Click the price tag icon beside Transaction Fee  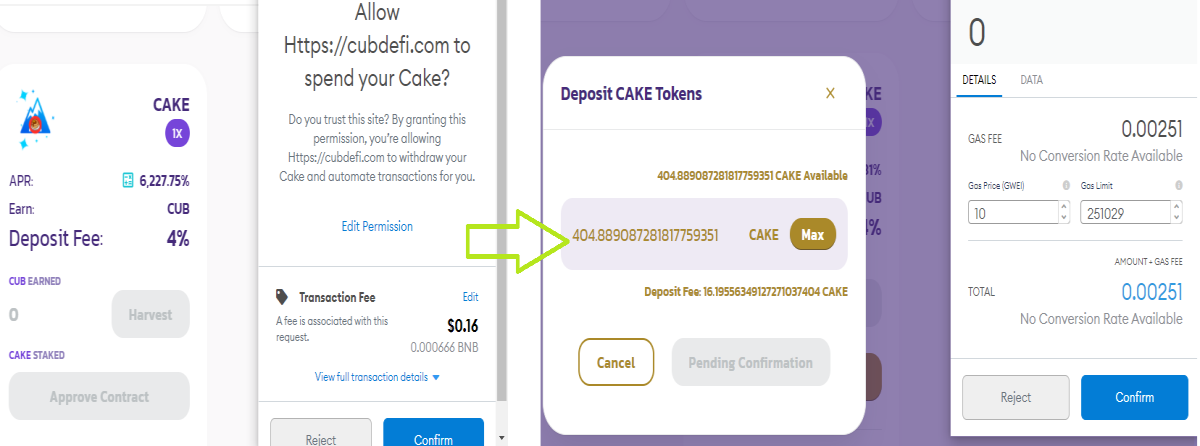tap(283, 297)
